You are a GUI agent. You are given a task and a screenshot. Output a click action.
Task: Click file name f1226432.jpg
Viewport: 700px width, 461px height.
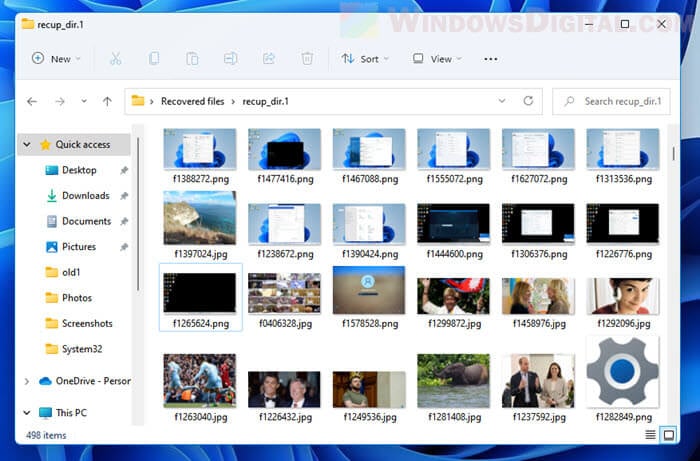[x=285, y=417]
